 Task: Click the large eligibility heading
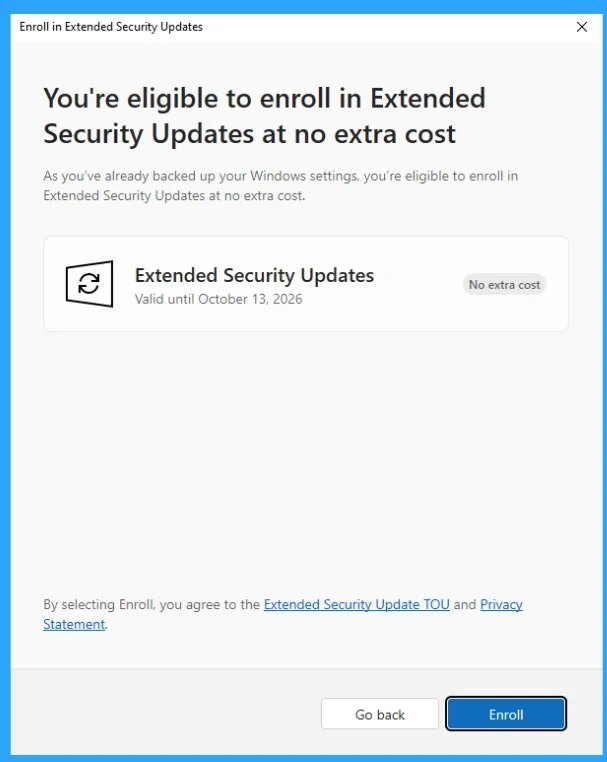coord(264,99)
